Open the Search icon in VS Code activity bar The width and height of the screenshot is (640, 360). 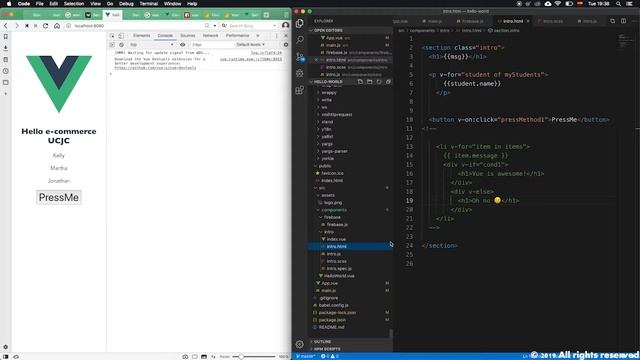(300, 40)
